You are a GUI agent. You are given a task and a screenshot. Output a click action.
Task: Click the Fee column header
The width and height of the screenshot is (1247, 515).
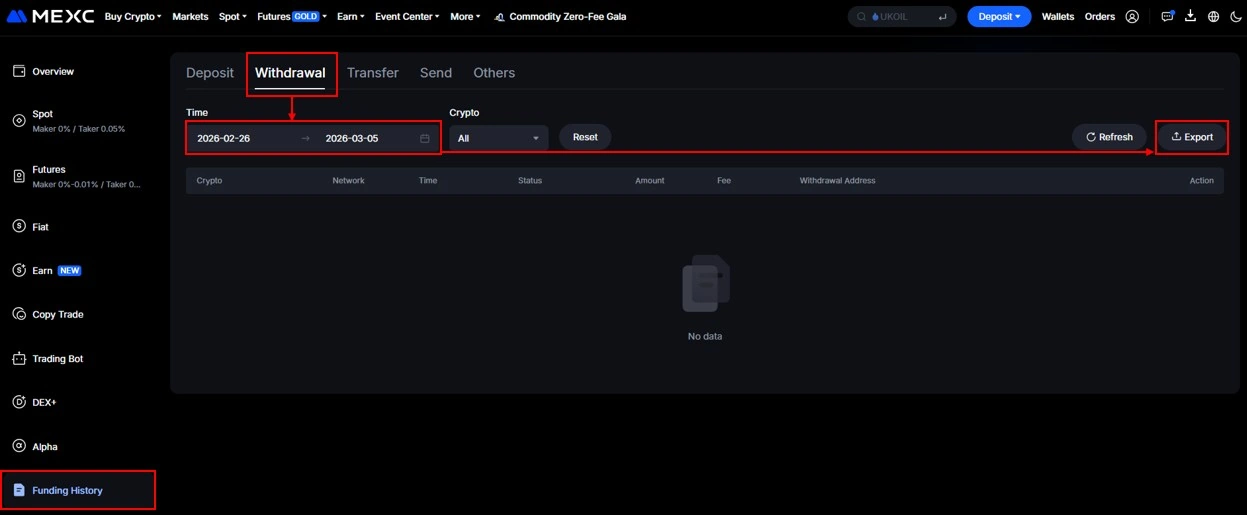coord(724,181)
